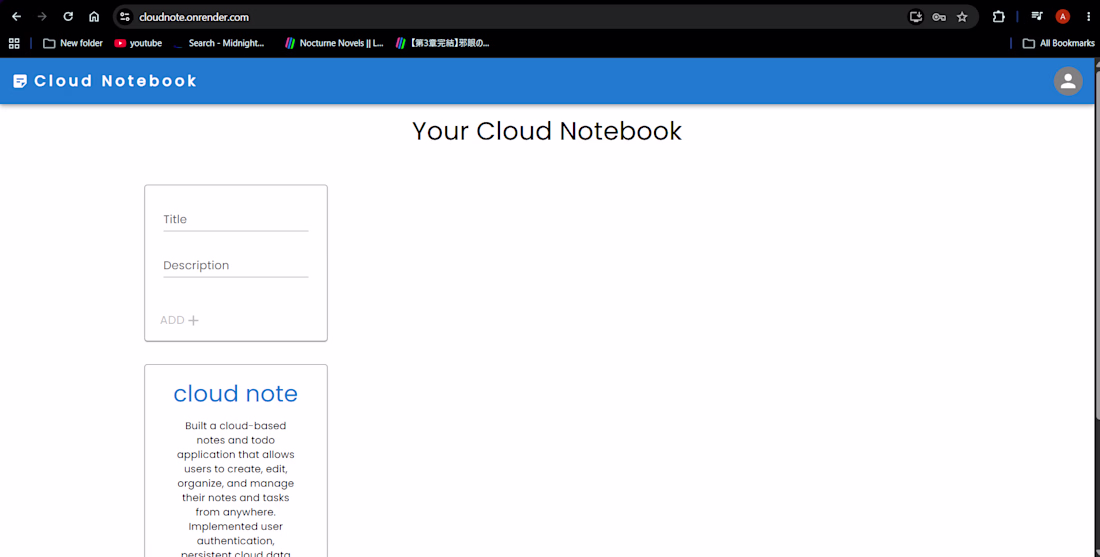Click the 'Your Cloud Notebook' heading
1100x557 pixels.
[546, 131]
